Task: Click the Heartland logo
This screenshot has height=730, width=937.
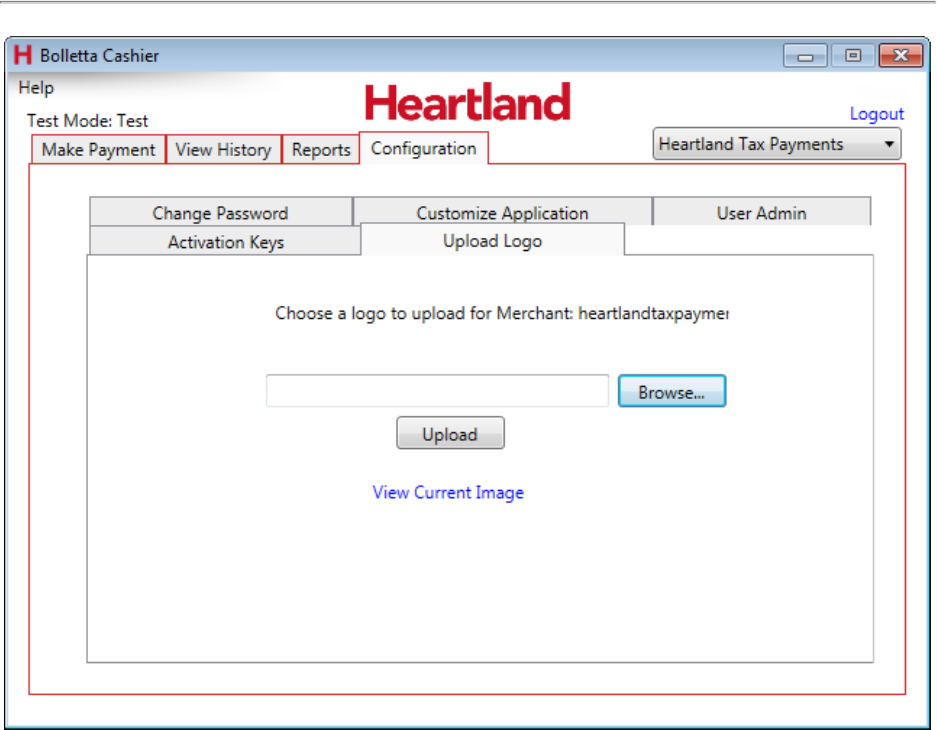Action: [x=468, y=102]
